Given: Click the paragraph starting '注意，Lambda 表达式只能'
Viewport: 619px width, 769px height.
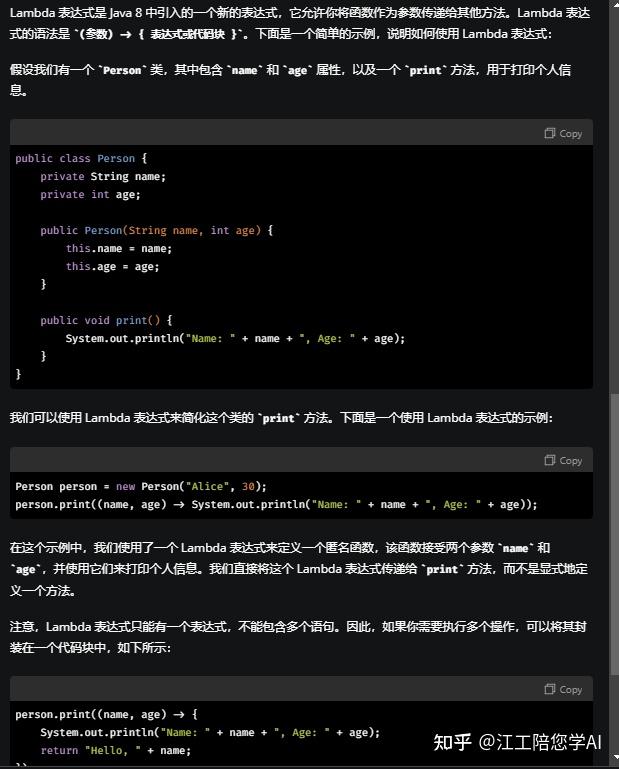Looking at the screenshot, I should [x=298, y=637].
